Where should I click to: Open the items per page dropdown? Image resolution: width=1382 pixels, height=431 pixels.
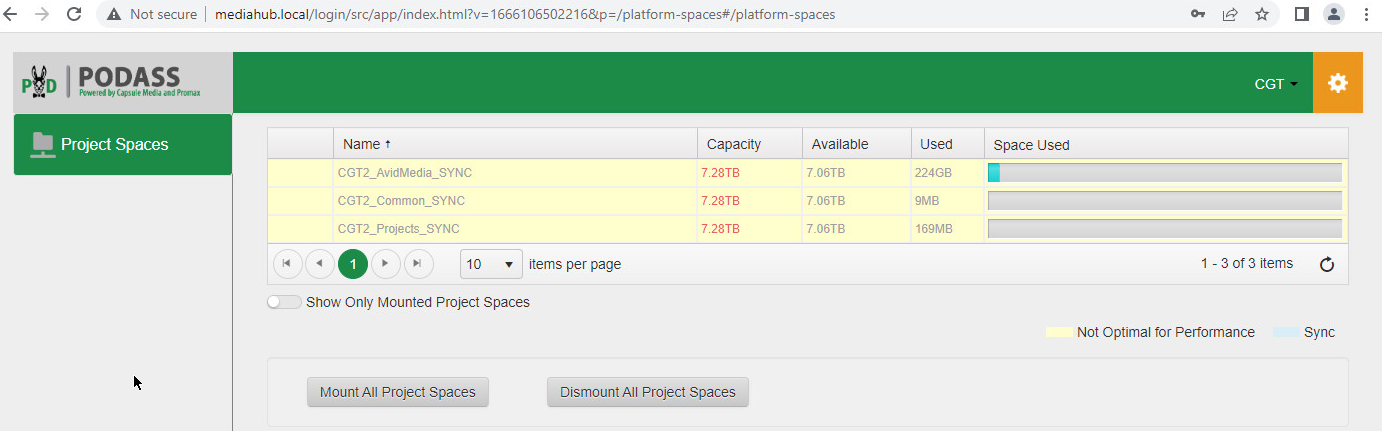pyautogui.click(x=491, y=264)
